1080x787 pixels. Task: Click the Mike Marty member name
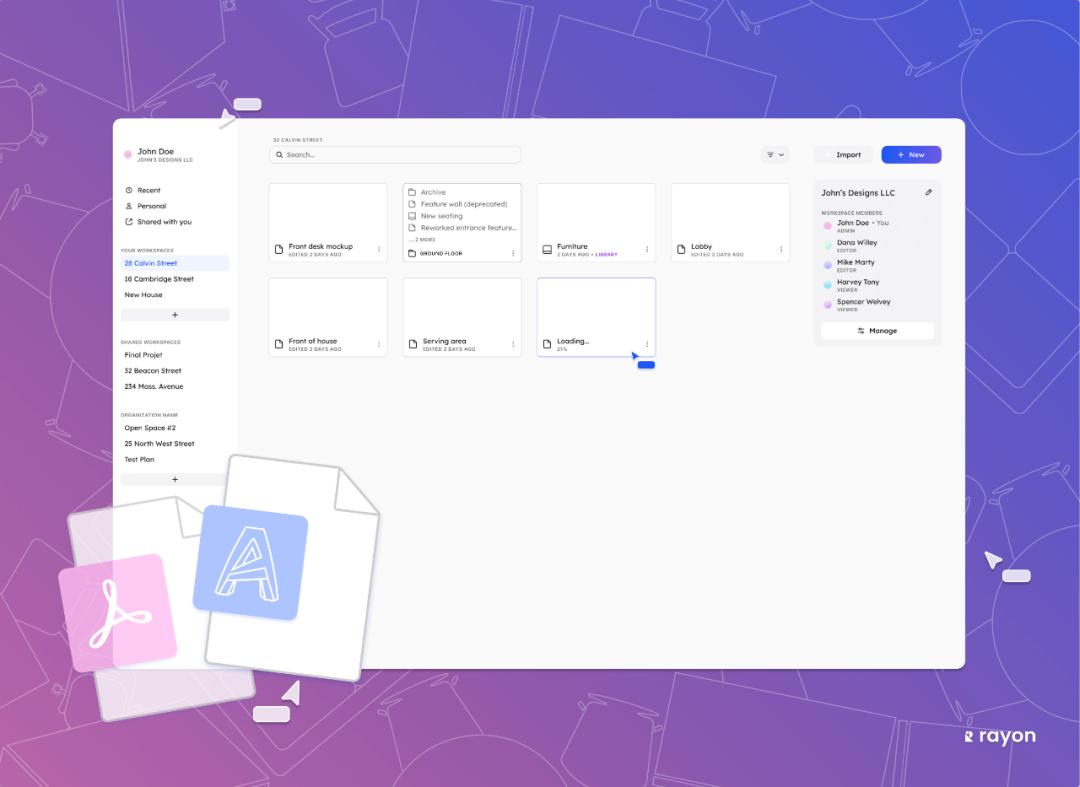point(855,262)
